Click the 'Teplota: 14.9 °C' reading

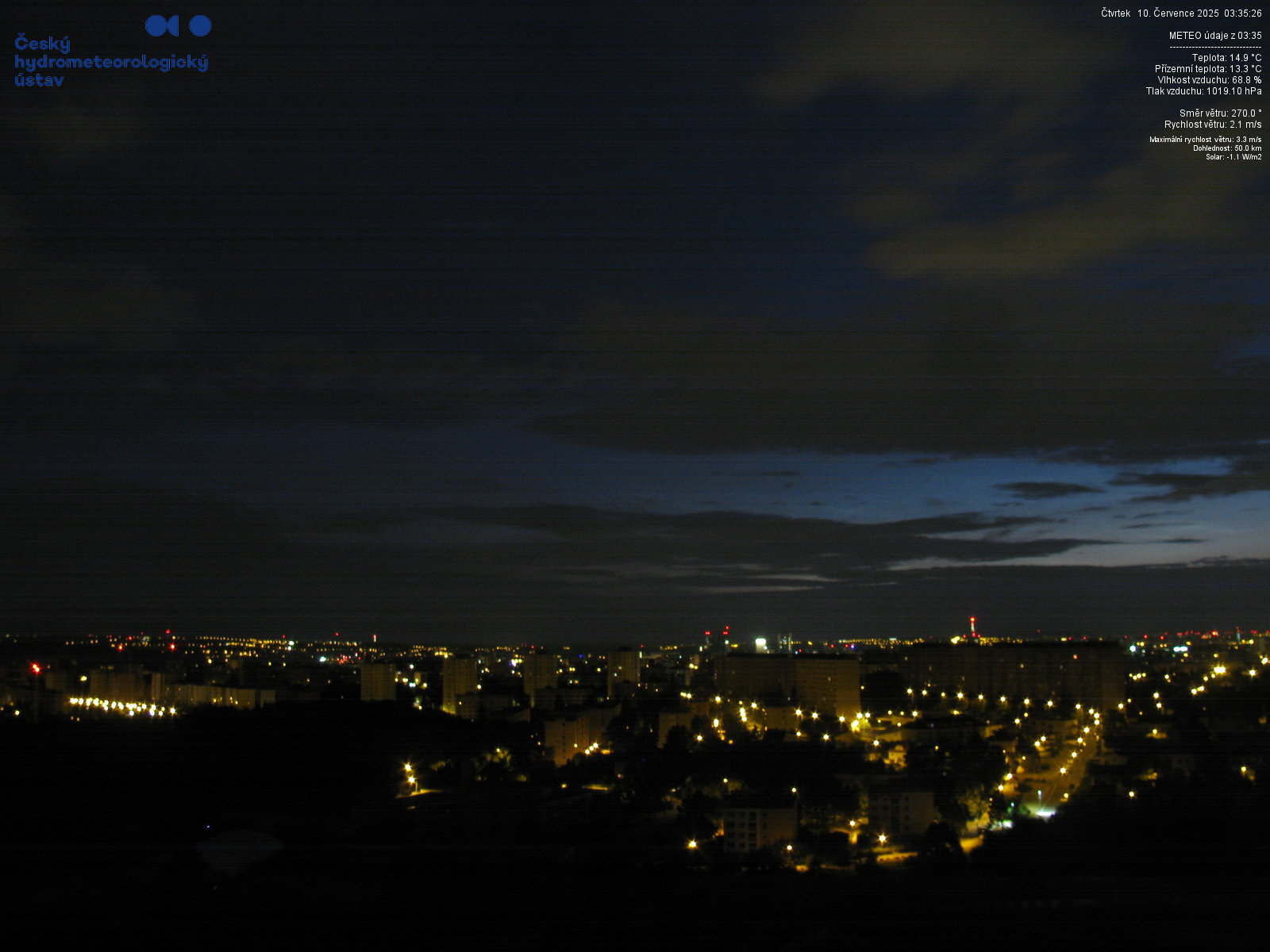[x=1226, y=58]
